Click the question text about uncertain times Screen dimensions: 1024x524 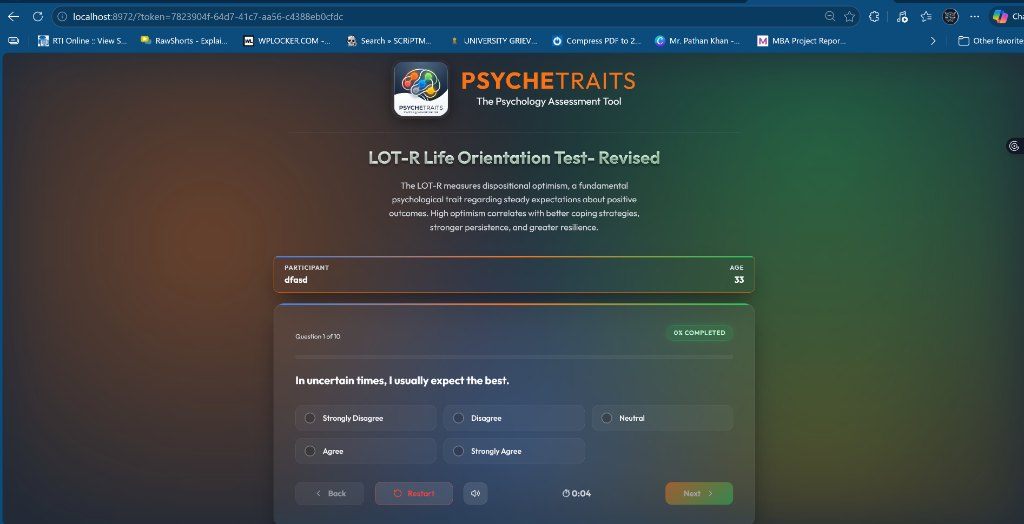[402, 381]
